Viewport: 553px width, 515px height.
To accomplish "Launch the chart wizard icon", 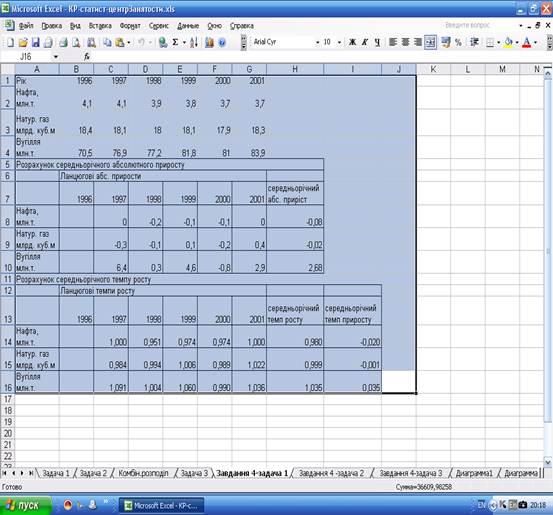I will (209, 42).
